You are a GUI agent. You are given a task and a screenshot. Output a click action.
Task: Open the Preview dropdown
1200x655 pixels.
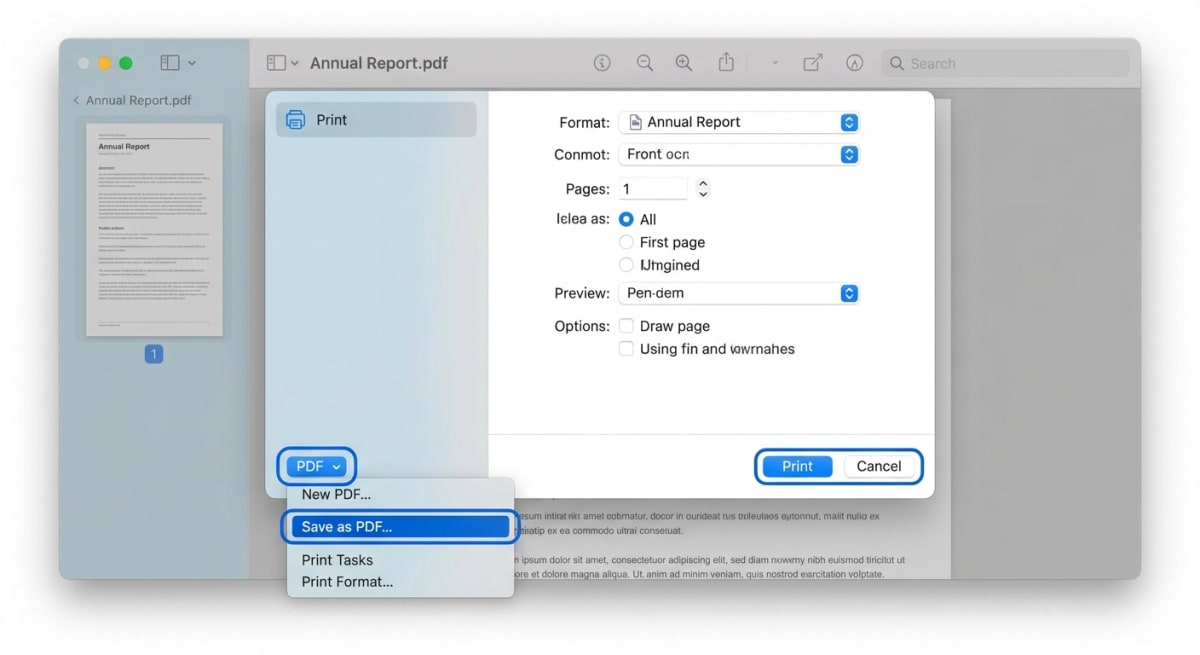coord(739,293)
